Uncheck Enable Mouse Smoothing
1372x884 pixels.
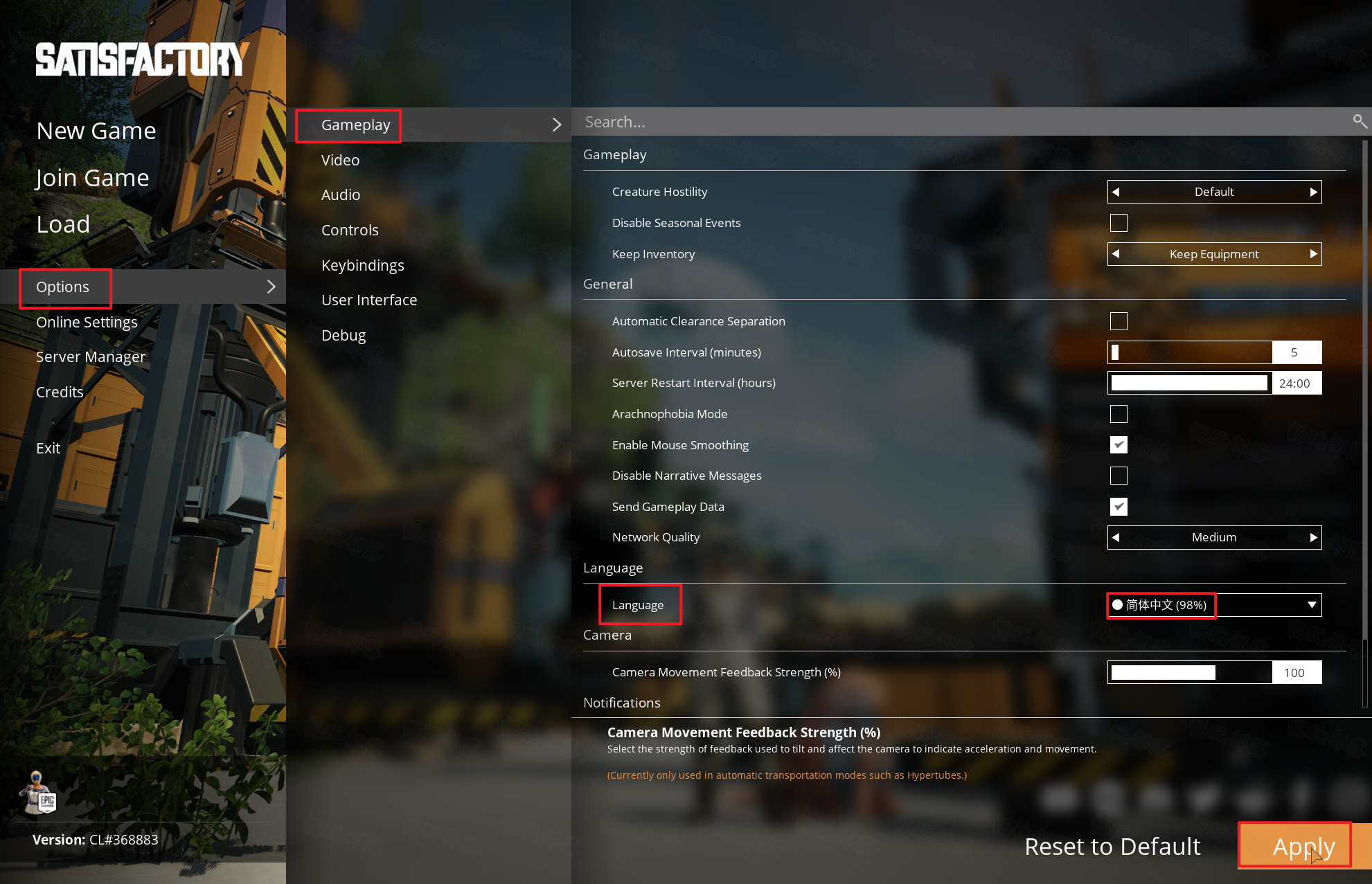pos(1119,445)
